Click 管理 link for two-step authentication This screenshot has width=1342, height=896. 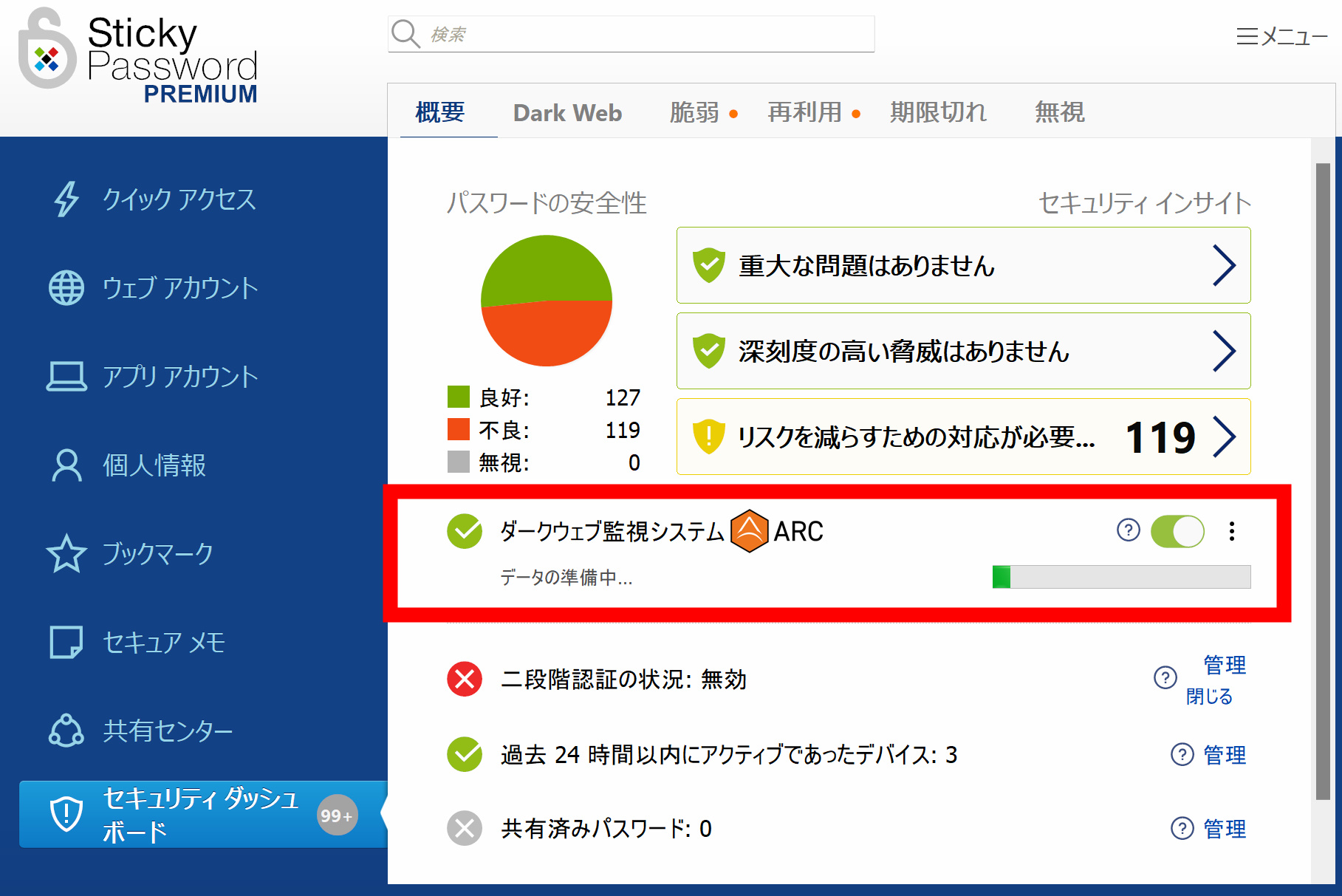coord(1225,665)
